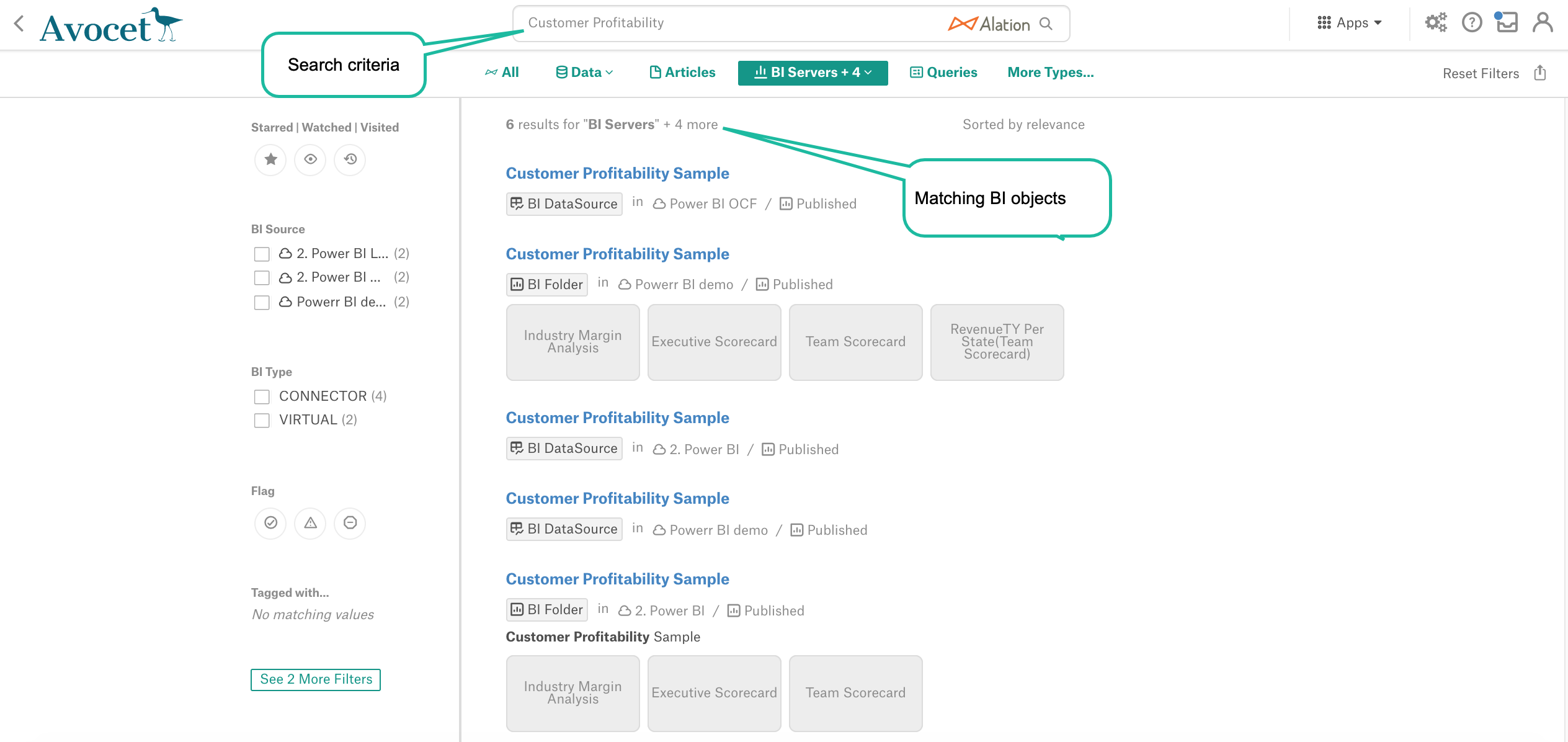Switch to the Queries tab
The height and width of the screenshot is (742, 1568).
tap(943, 73)
